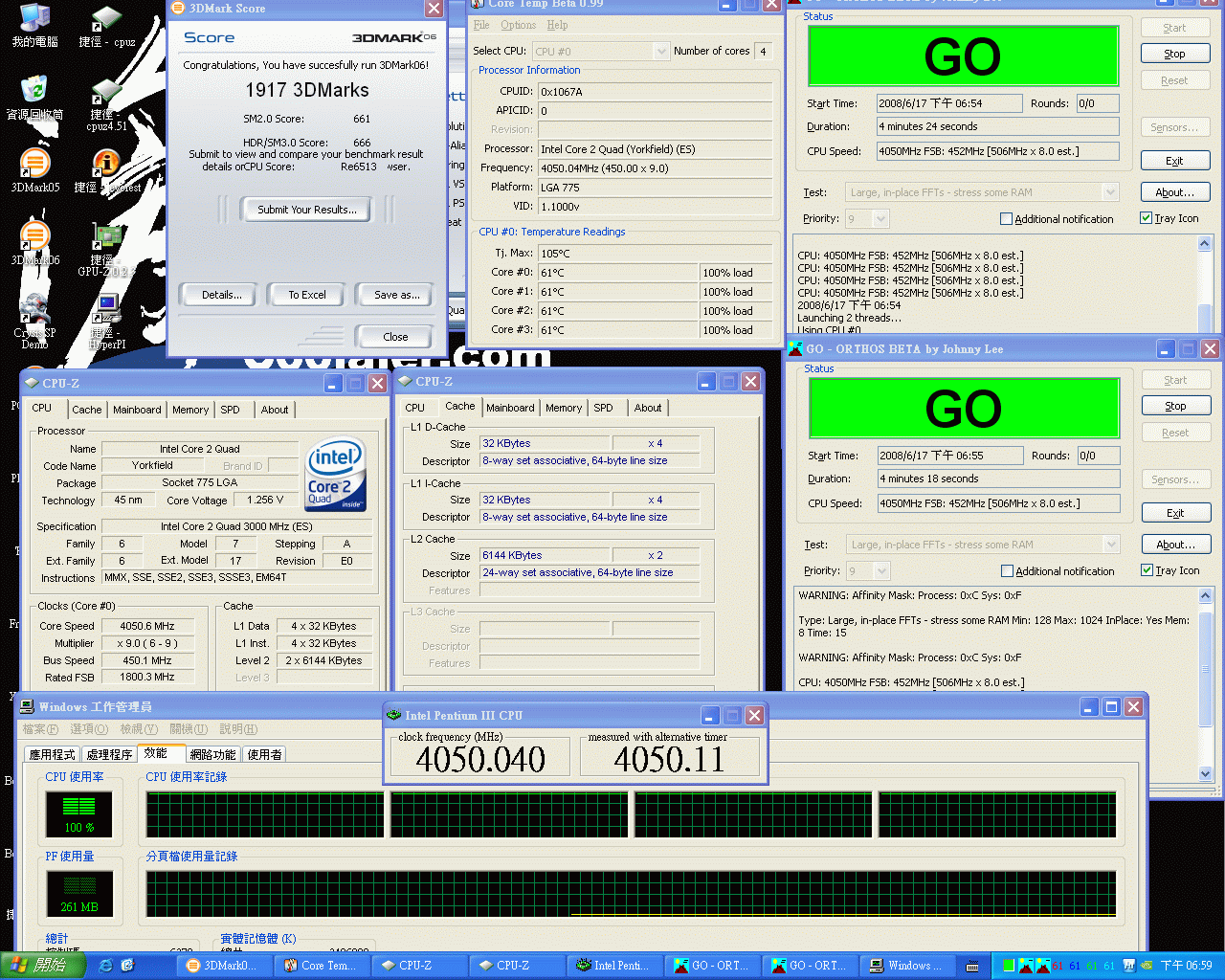
Task: Open the 資源回收筒 recycle bin icon
Action: point(34,98)
